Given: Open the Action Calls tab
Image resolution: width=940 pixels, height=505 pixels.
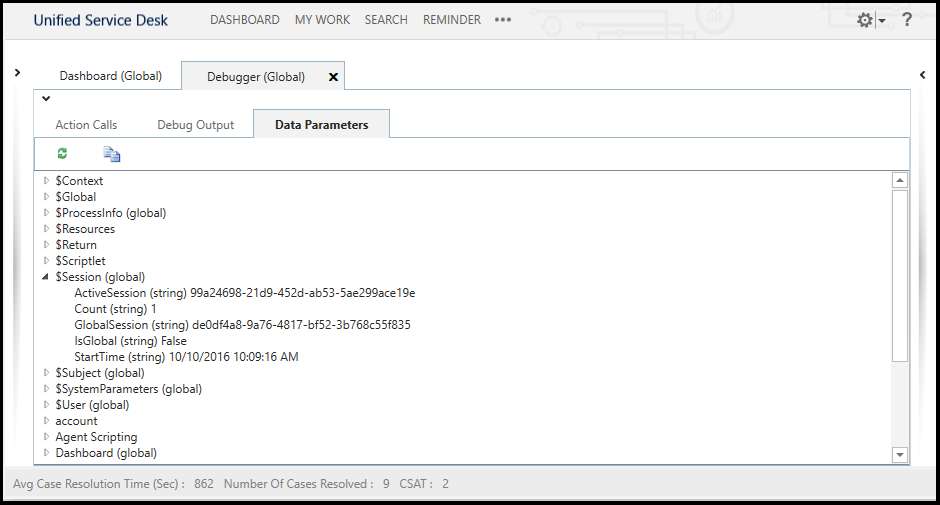Looking at the screenshot, I should point(86,125).
